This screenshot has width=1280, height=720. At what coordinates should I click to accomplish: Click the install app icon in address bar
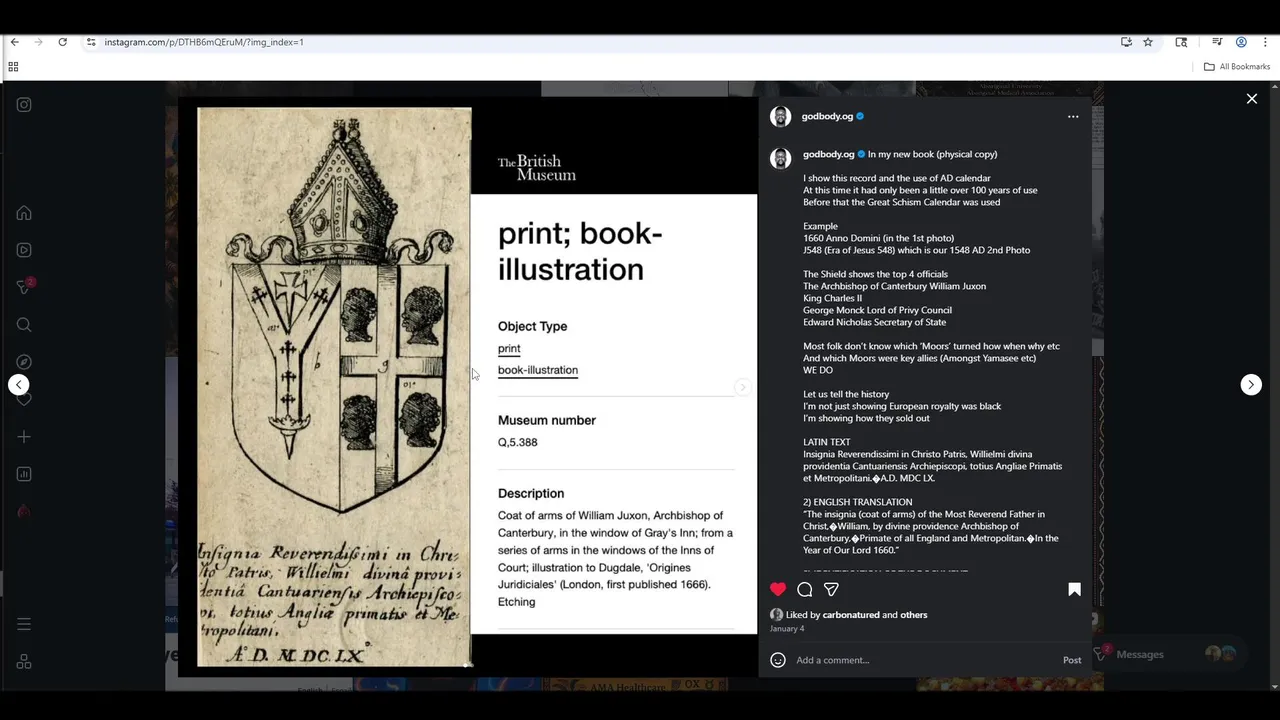[1126, 42]
